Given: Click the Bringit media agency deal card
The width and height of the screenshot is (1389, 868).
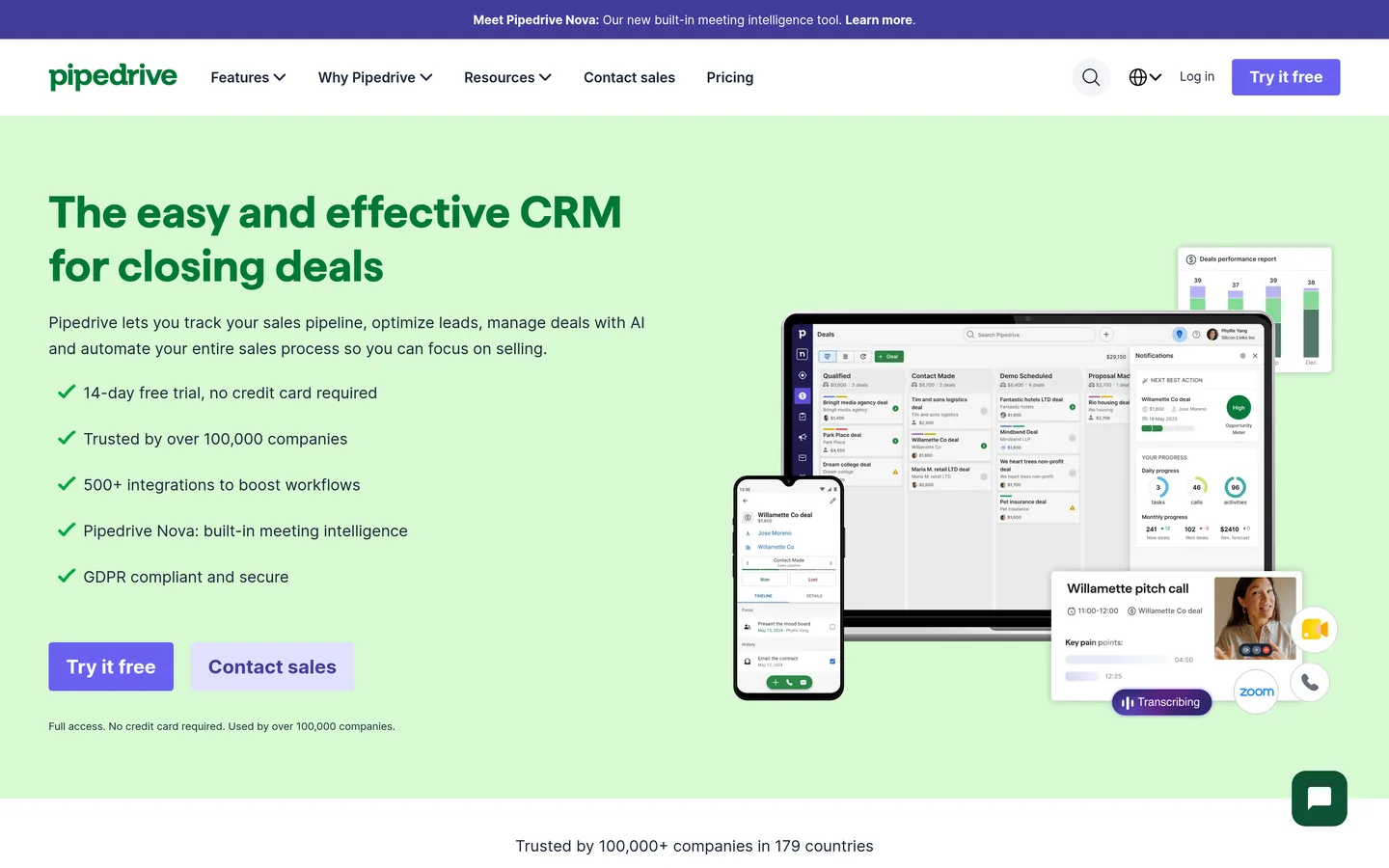Looking at the screenshot, I should (861, 409).
